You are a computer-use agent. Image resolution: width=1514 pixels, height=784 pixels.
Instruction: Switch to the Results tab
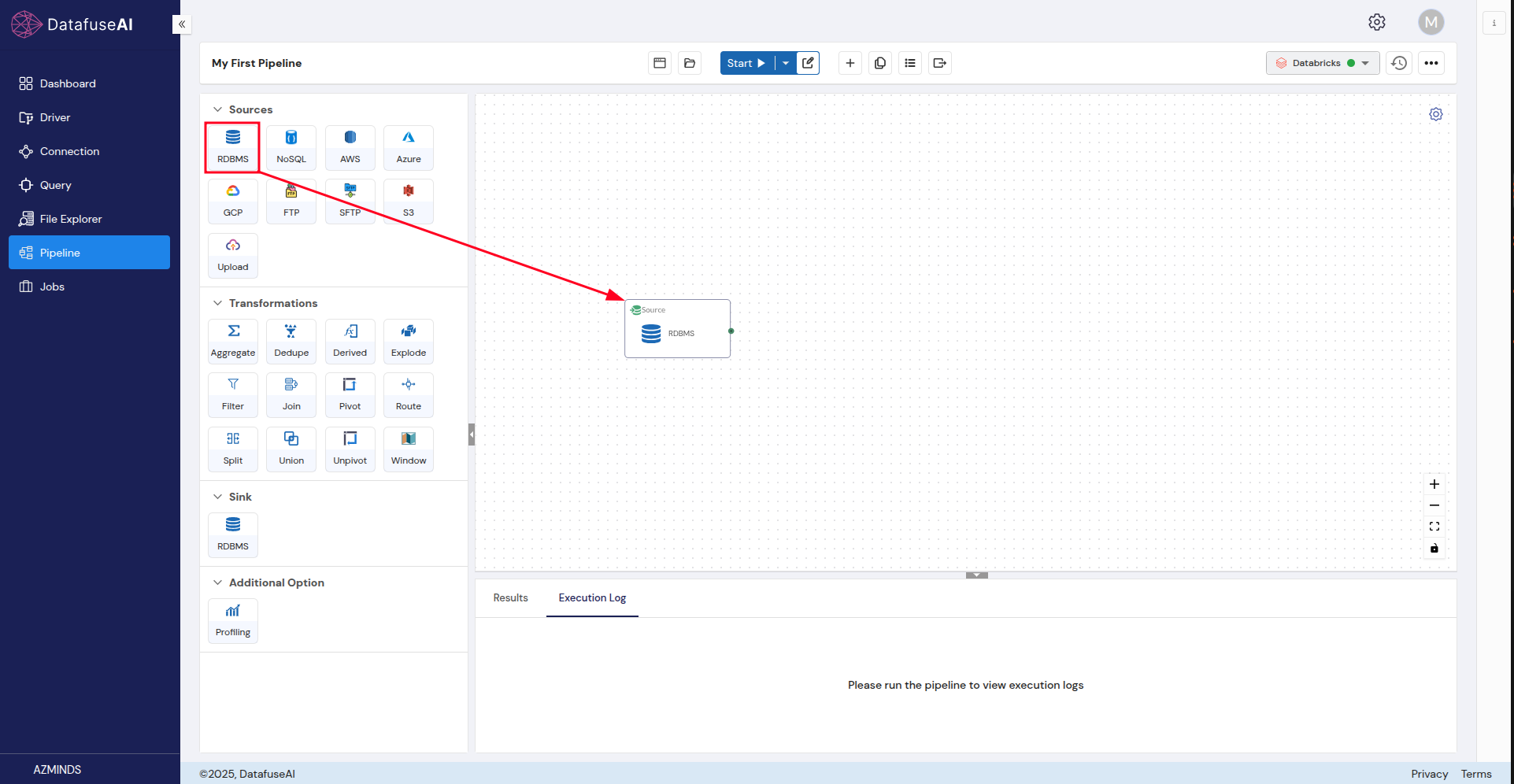click(510, 597)
